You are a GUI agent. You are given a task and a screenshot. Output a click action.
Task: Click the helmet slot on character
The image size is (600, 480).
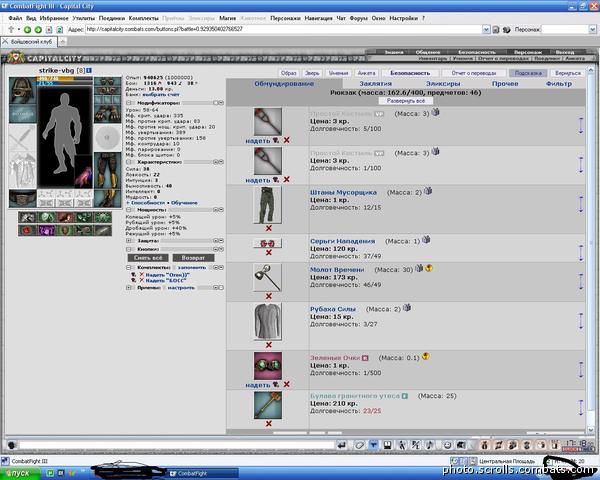23,90
